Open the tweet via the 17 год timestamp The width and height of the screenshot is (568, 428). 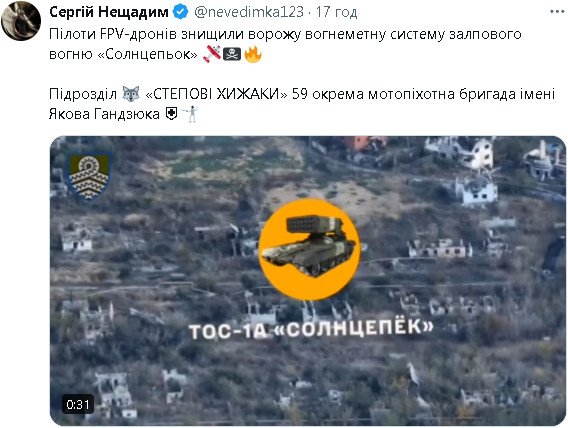tap(337, 12)
